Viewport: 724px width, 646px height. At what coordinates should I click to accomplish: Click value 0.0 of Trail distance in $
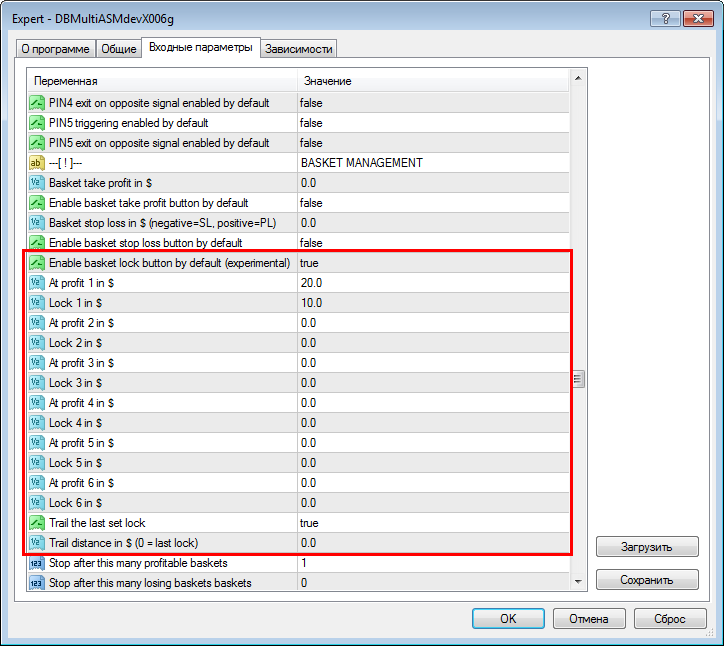[308, 543]
